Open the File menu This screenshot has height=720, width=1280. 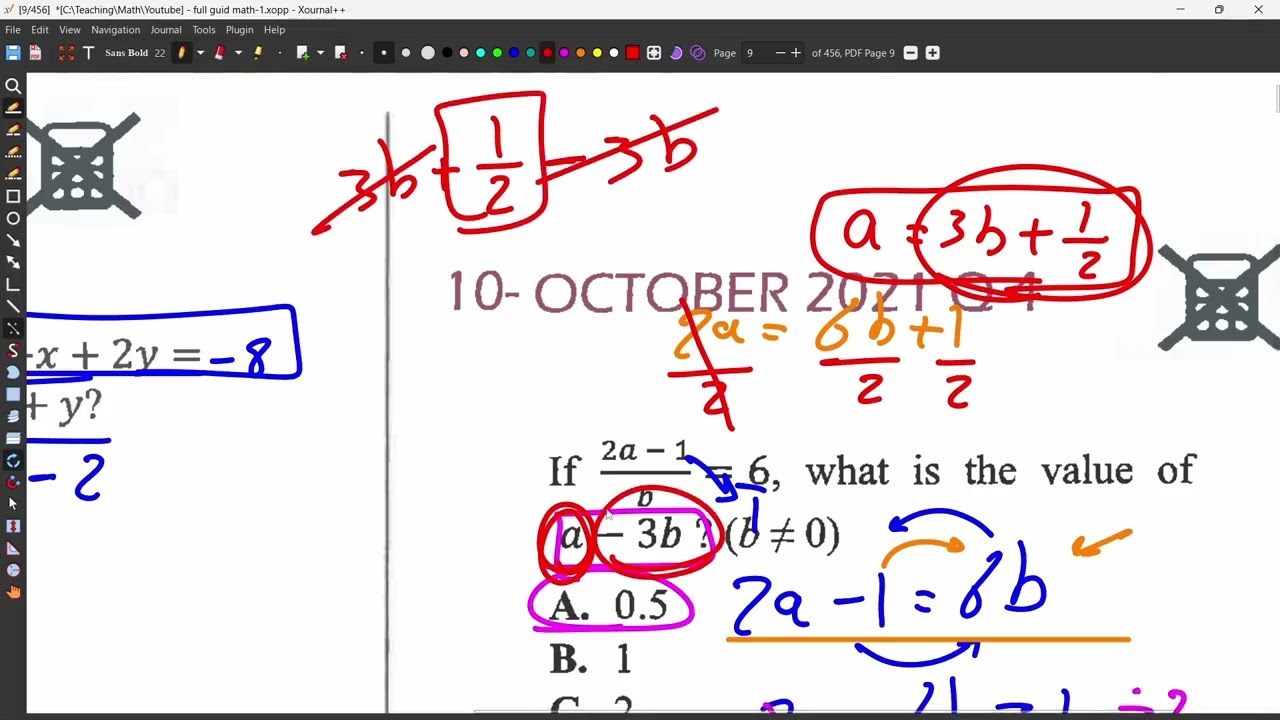[x=13, y=30]
